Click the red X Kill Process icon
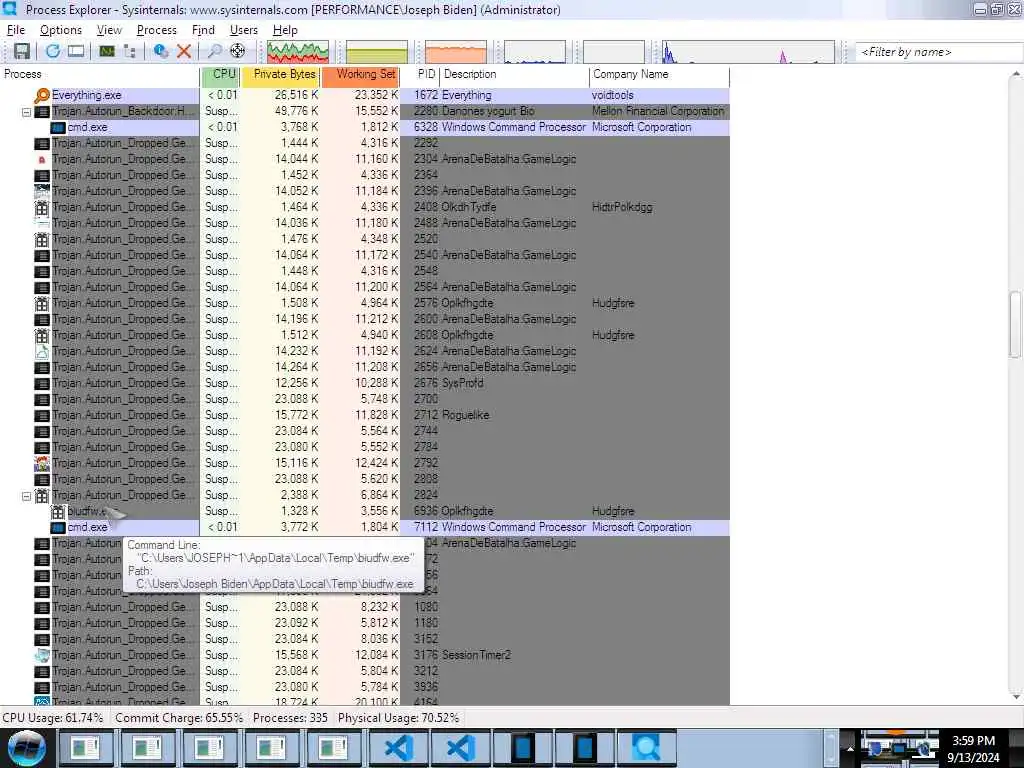The image size is (1024, 768). tap(184, 51)
